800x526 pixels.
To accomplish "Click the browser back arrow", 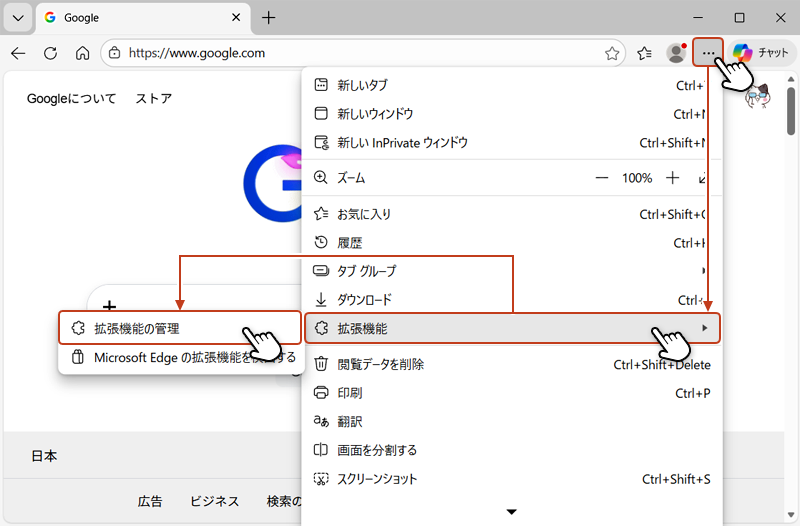I will tap(18, 53).
